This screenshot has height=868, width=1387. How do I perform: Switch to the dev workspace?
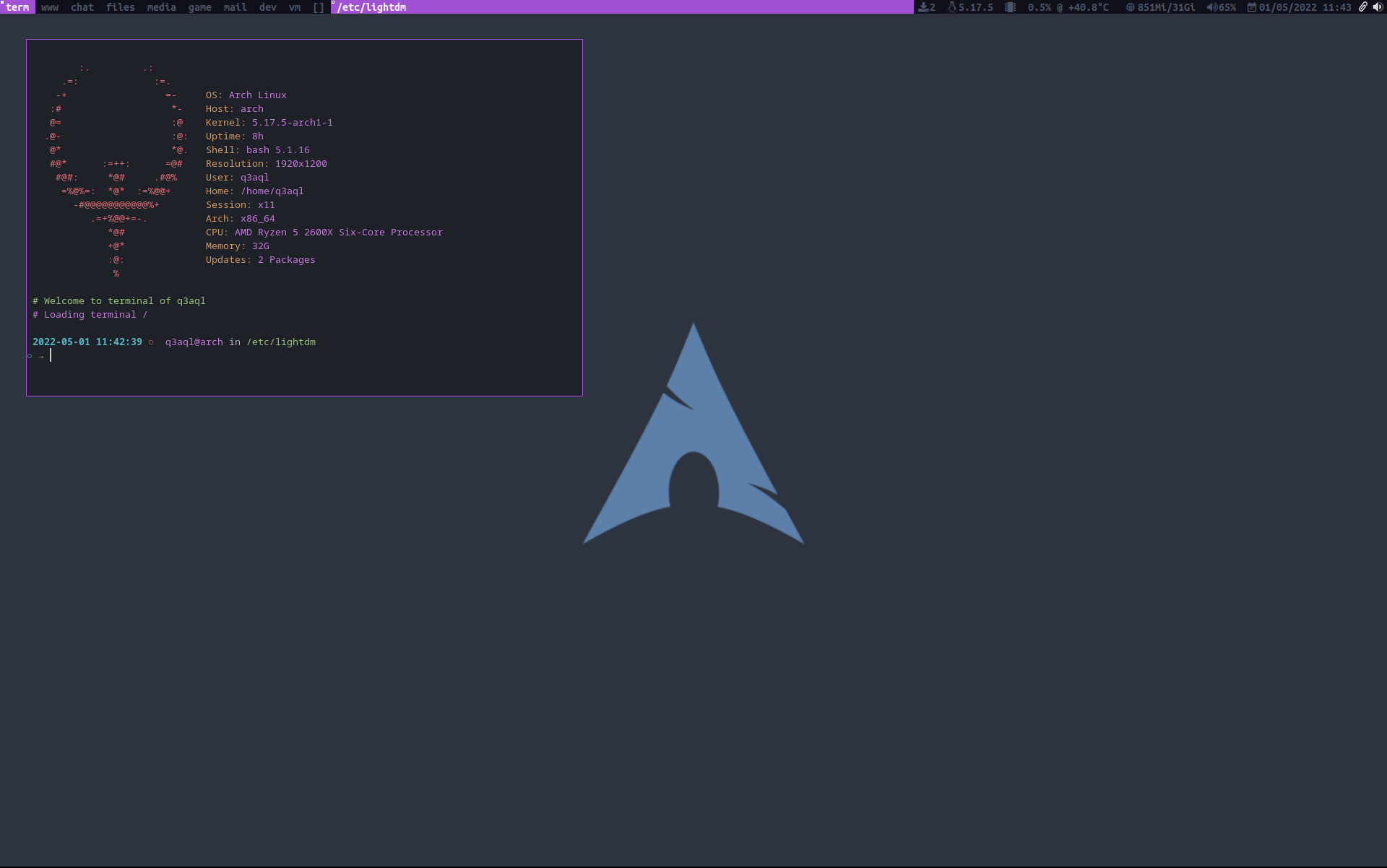pos(268,7)
